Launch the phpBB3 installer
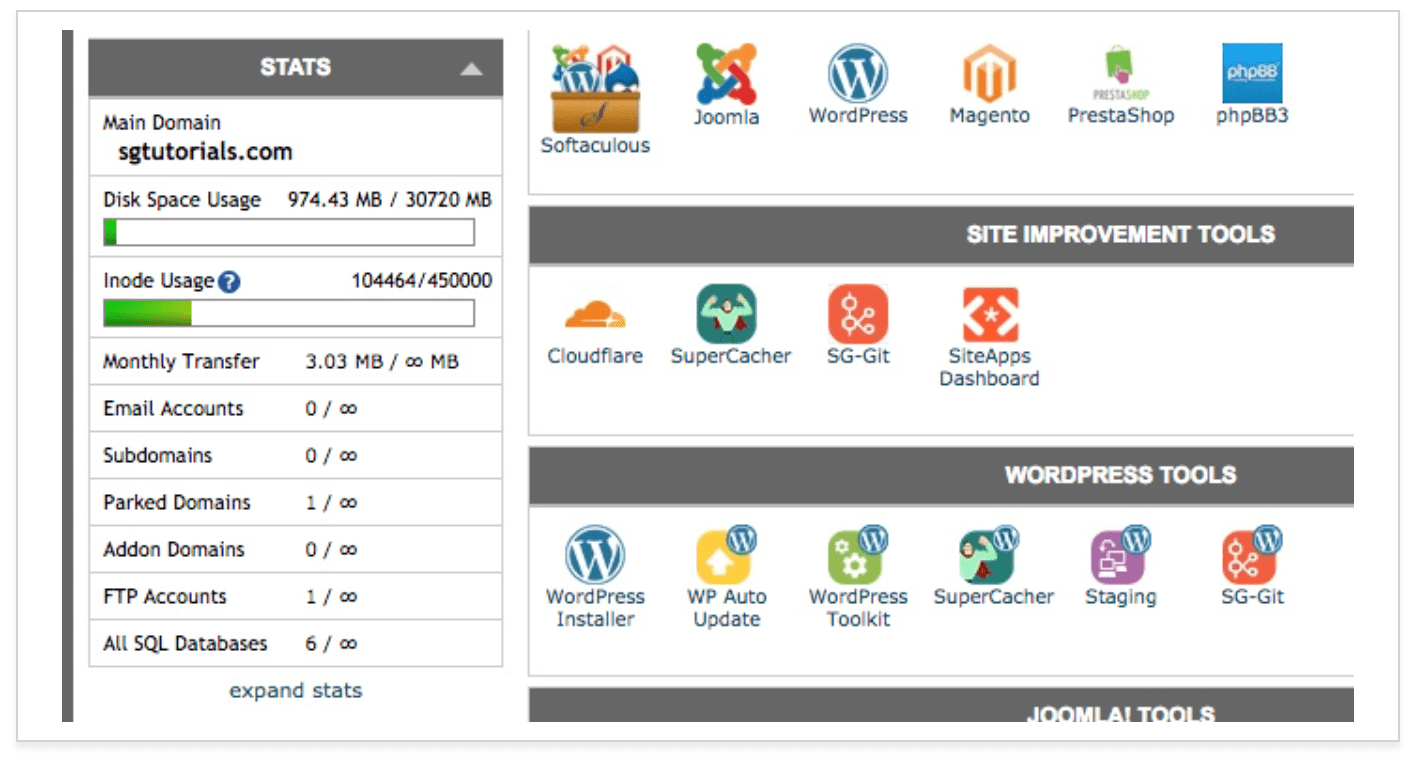The height and width of the screenshot is (762, 1420). pyautogui.click(x=1252, y=72)
